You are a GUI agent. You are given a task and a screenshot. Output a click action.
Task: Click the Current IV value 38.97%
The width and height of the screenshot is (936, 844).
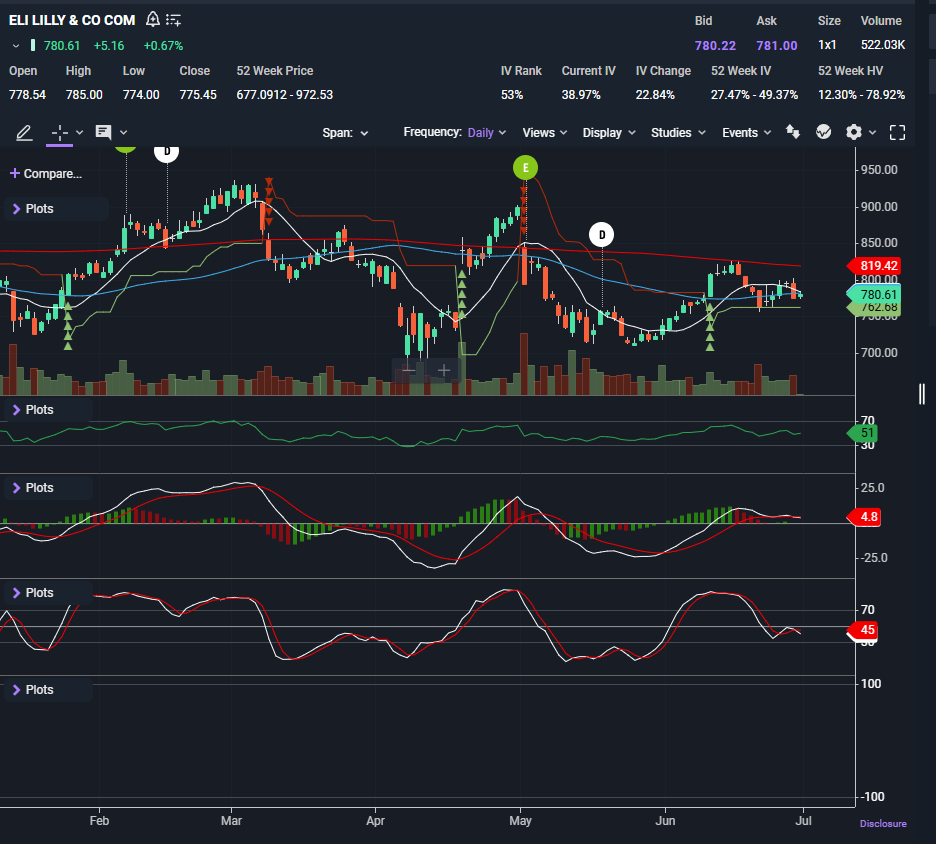tap(581, 95)
